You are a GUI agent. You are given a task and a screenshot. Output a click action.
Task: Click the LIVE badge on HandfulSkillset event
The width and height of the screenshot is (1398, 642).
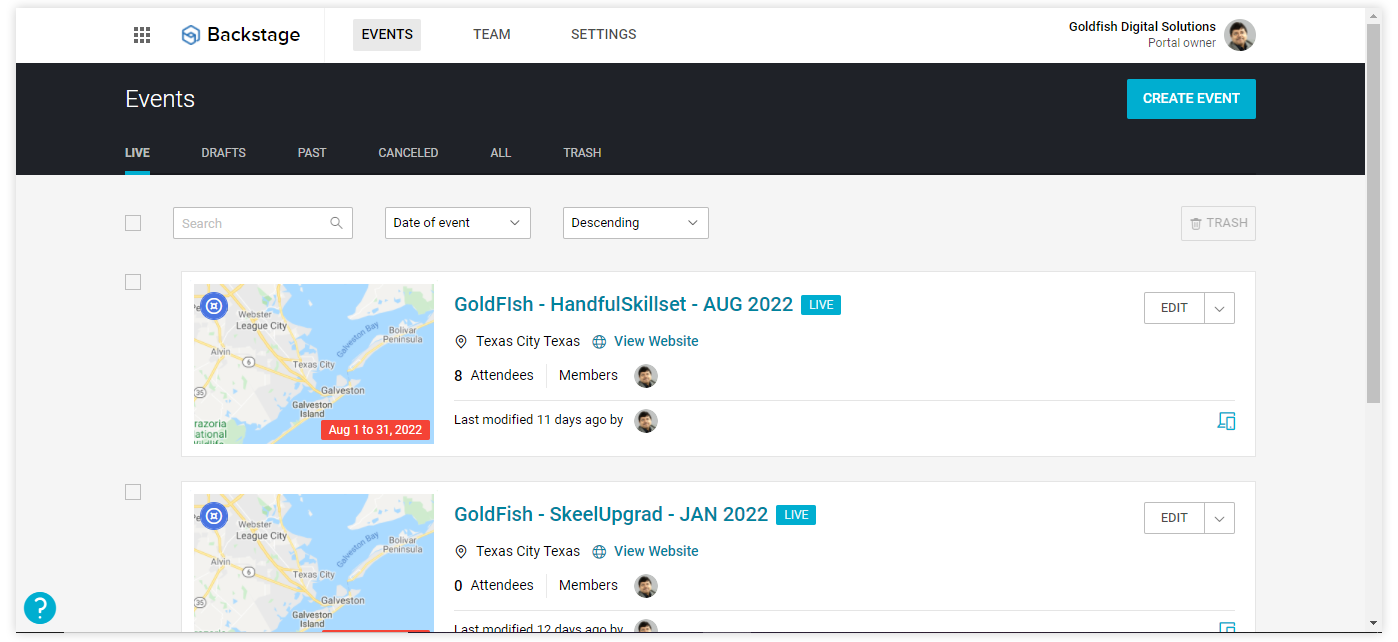pyautogui.click(x=821, y=305)
